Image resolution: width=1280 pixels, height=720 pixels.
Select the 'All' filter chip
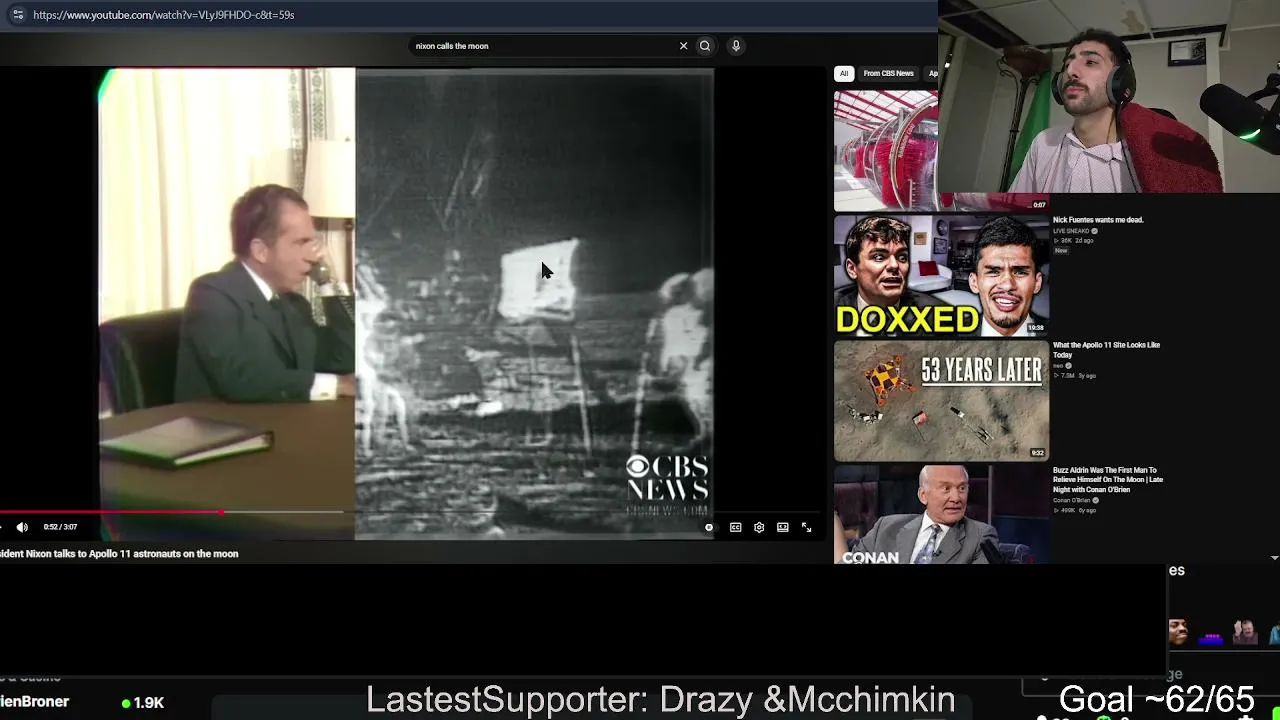click(844, 73)
